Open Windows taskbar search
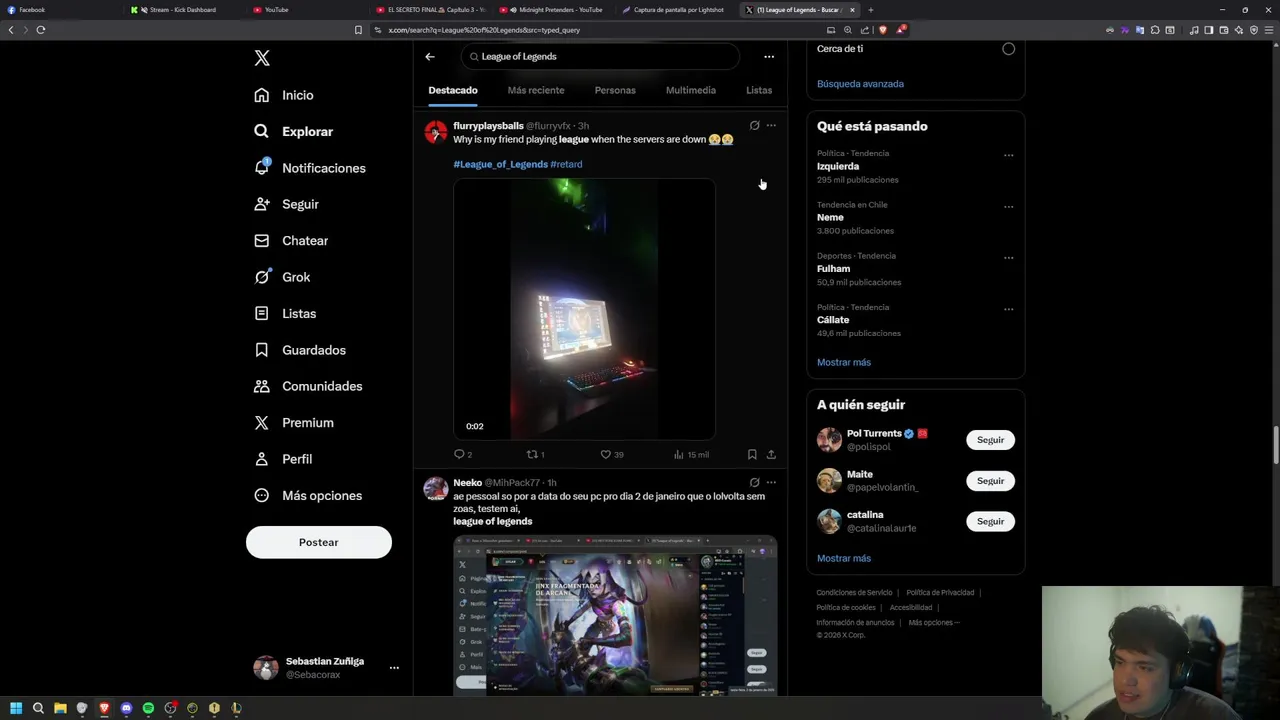The width and height of the screenshot is (1280, 720). [x=38, y=708]
